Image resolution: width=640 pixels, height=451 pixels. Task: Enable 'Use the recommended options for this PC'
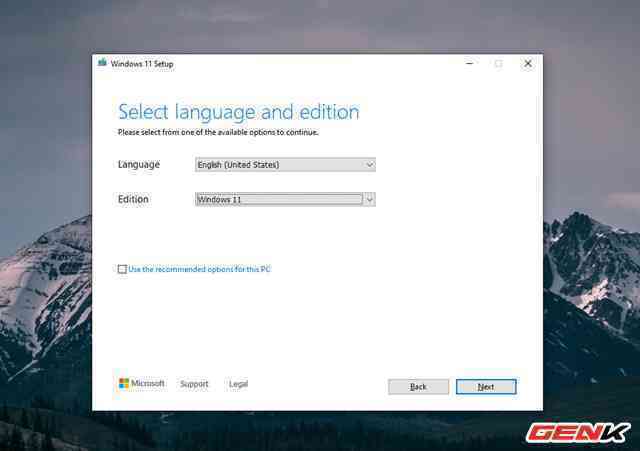[122, 269]
